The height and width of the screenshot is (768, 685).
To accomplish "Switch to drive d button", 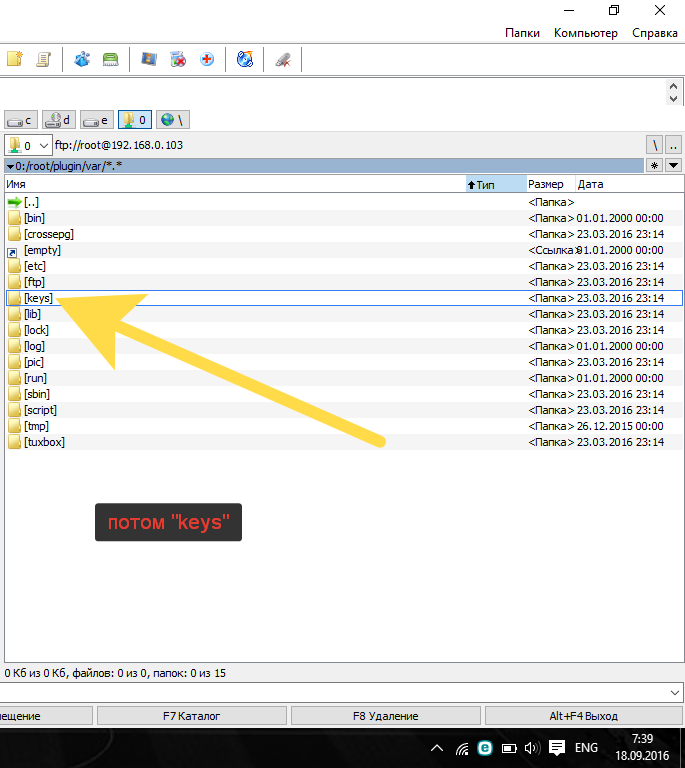I will [x=59, y=120].
